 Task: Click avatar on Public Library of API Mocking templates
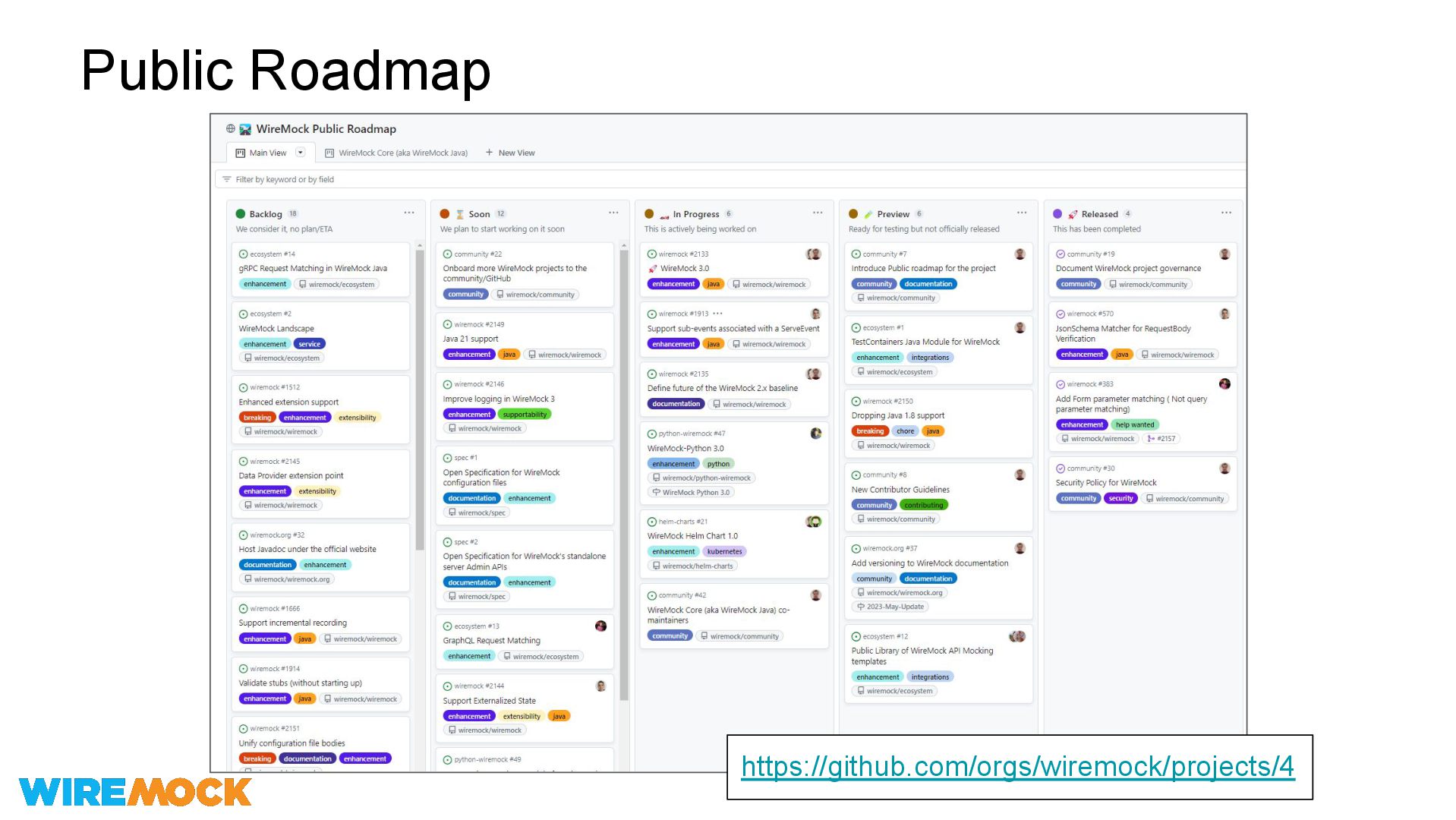coord(1018,636)
